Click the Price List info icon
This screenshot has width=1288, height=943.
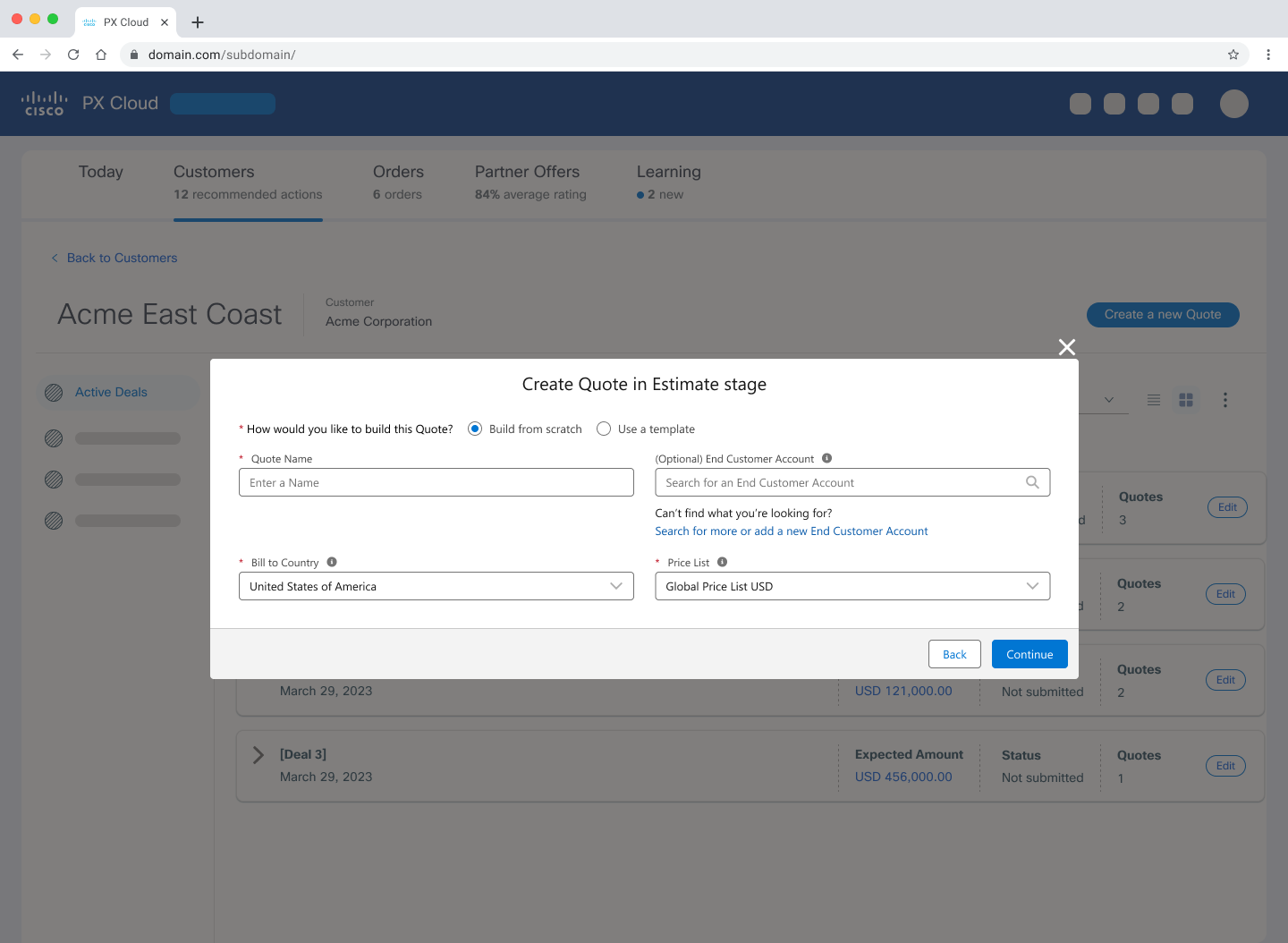point(722,562)
